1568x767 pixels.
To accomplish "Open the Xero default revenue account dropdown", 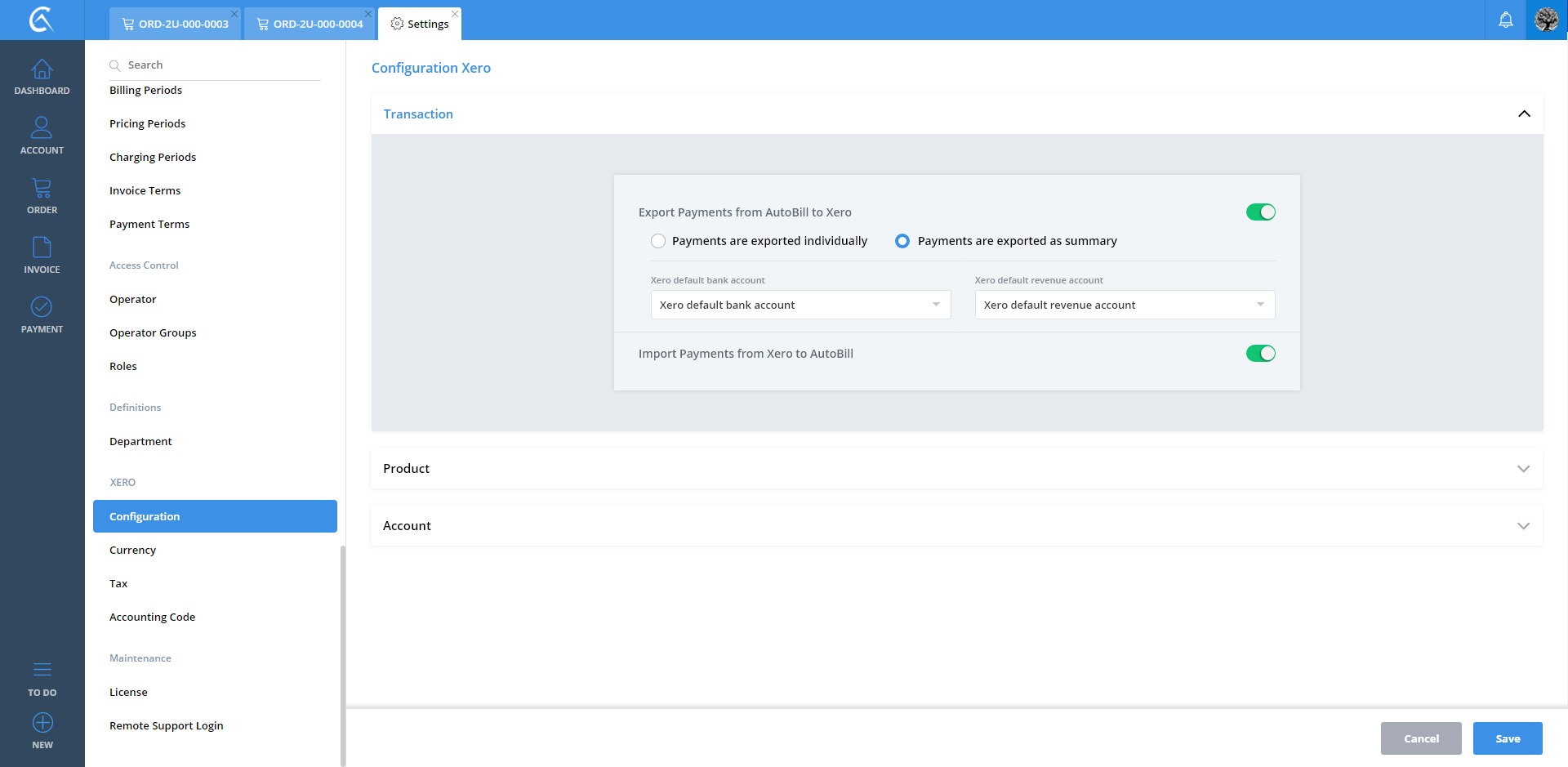I will (x=1125, y=305).
